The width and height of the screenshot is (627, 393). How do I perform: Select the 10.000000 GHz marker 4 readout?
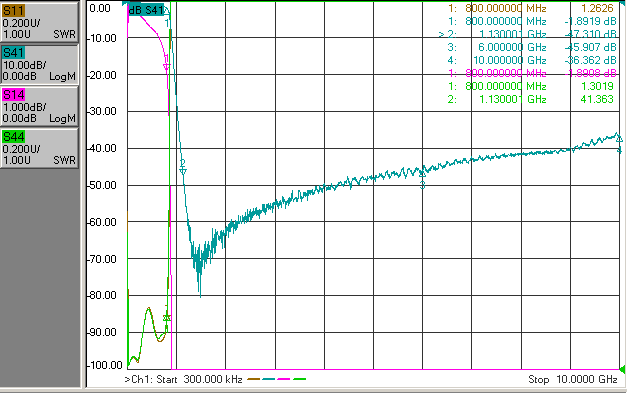[x=532, y=60]
